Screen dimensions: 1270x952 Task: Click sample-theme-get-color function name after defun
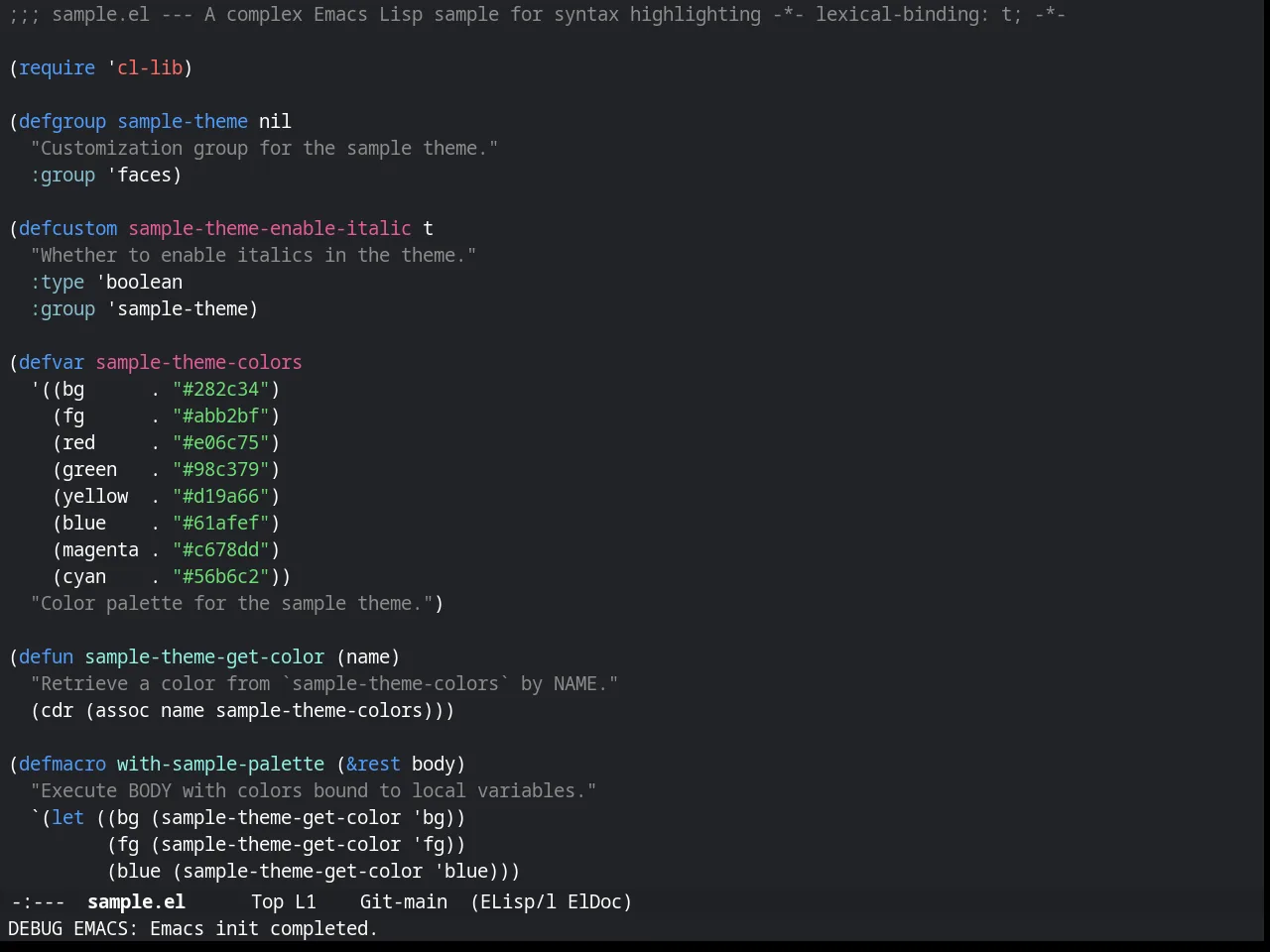pyautogui.click(x=204, y=656)
